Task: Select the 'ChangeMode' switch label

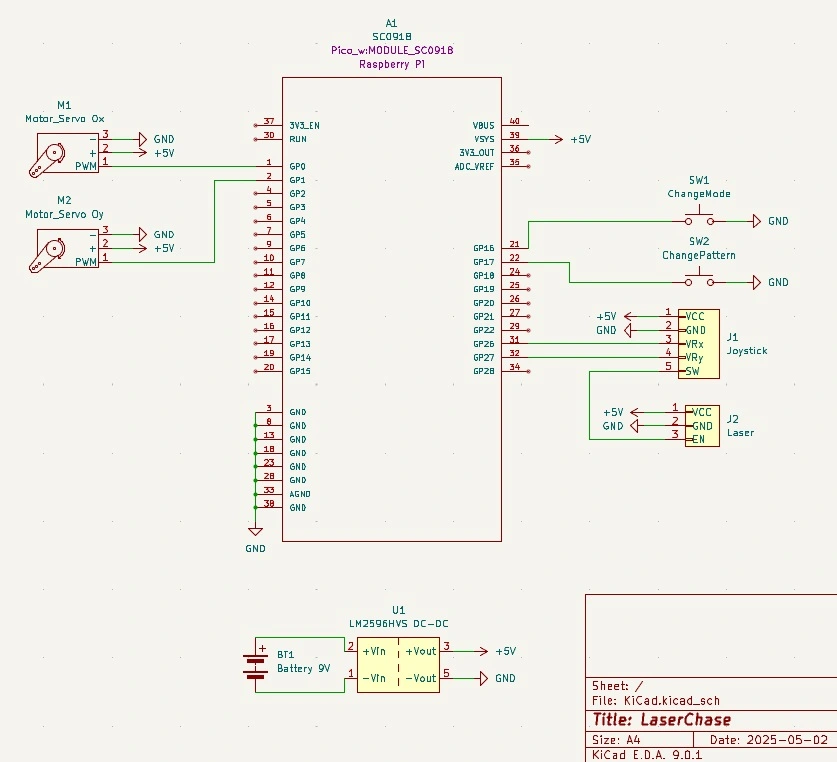Action: pos(699,194)
